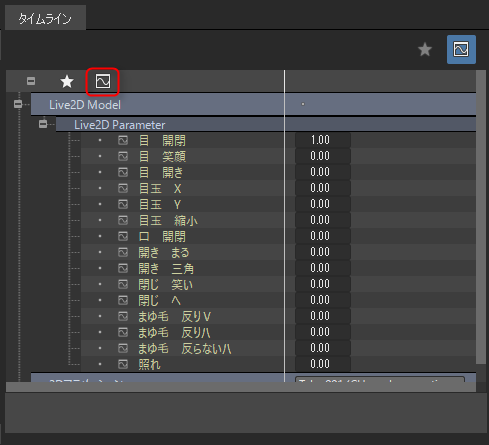The width and height of the screenshot is (489, 445).
Task: Open curve icon for 目 開閉 parameter
Action: coord(123,140)
